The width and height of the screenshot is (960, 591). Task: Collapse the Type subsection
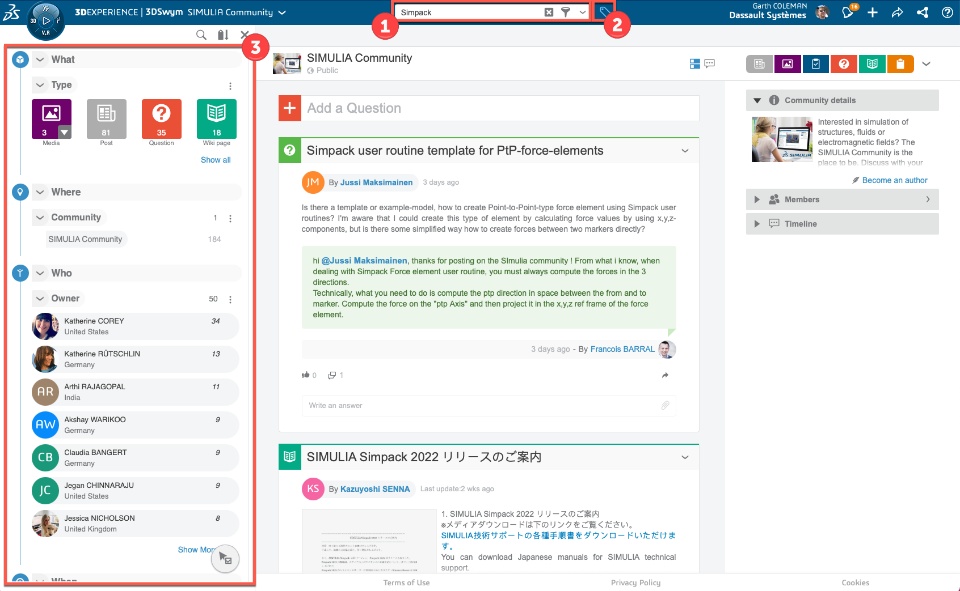[40, 85]
